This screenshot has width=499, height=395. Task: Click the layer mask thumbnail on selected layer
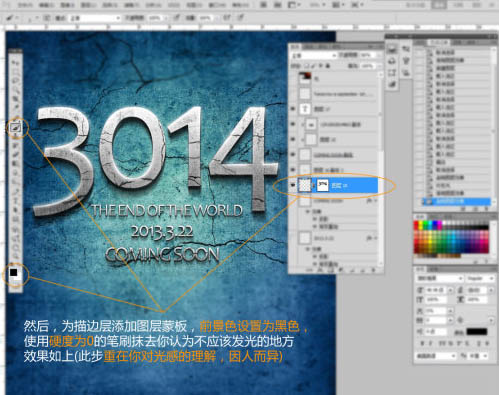(323, 185)
